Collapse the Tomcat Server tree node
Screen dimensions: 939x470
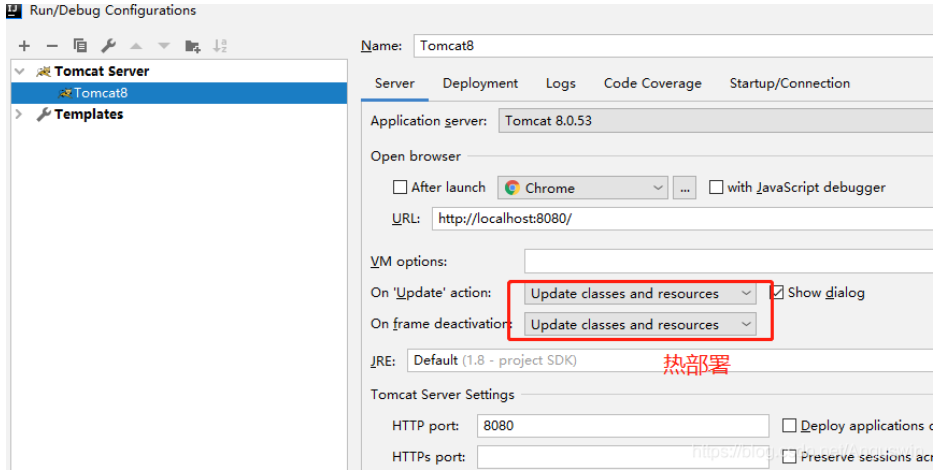pos(20,71)
